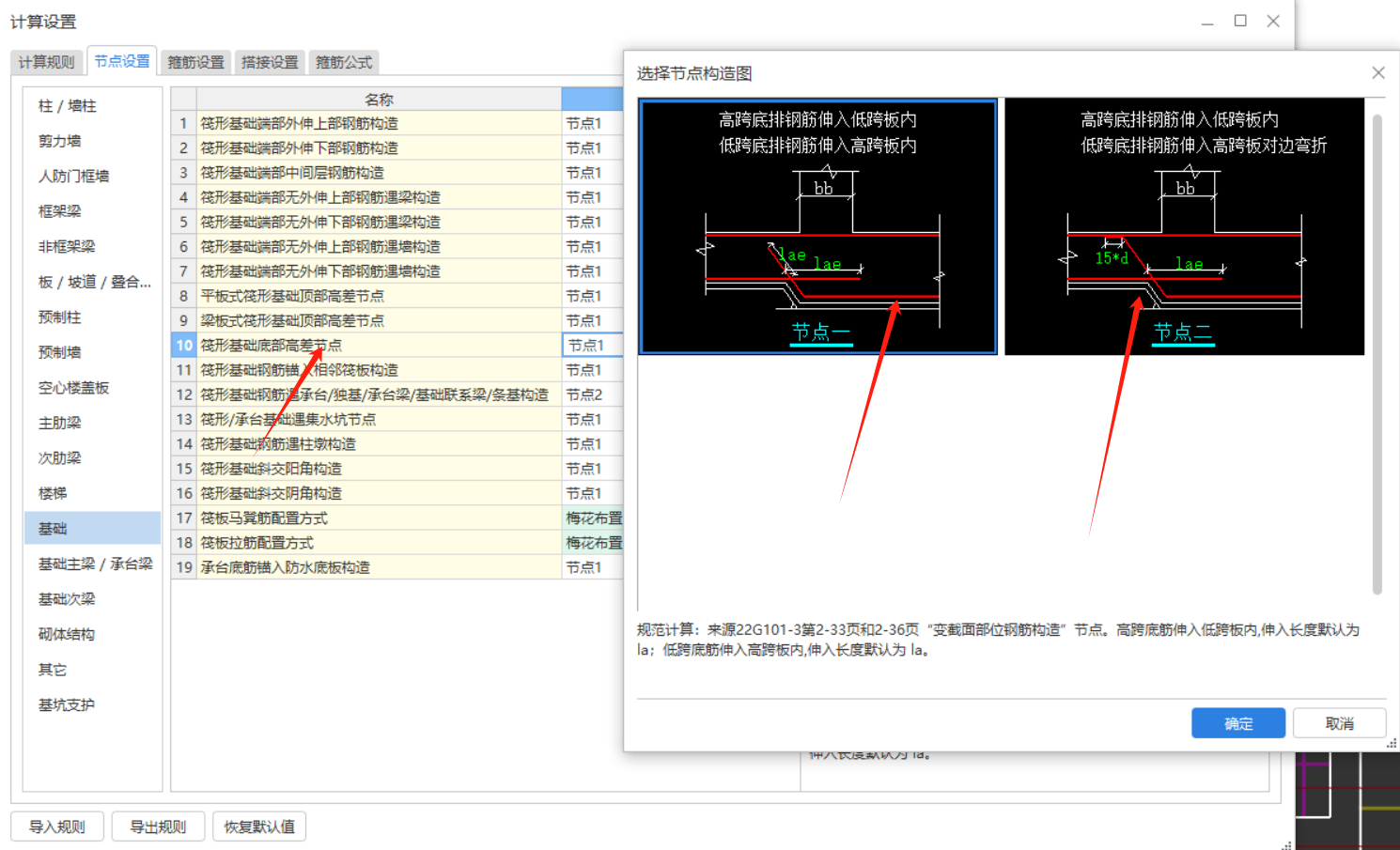The image size is (1400, 850).
Task: Click the 节点2 value in row 12
Action: (x=592, y=394)
